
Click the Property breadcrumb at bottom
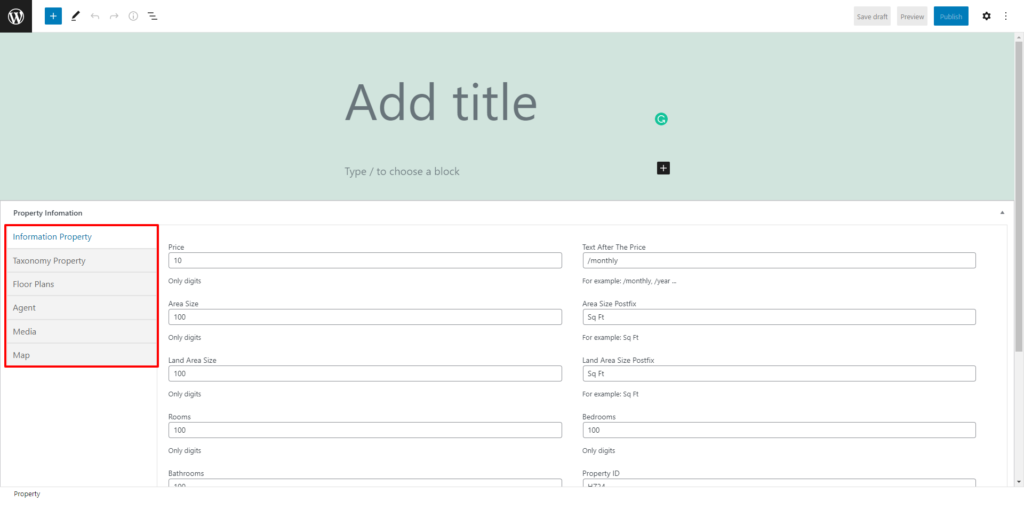pos(27,494)
